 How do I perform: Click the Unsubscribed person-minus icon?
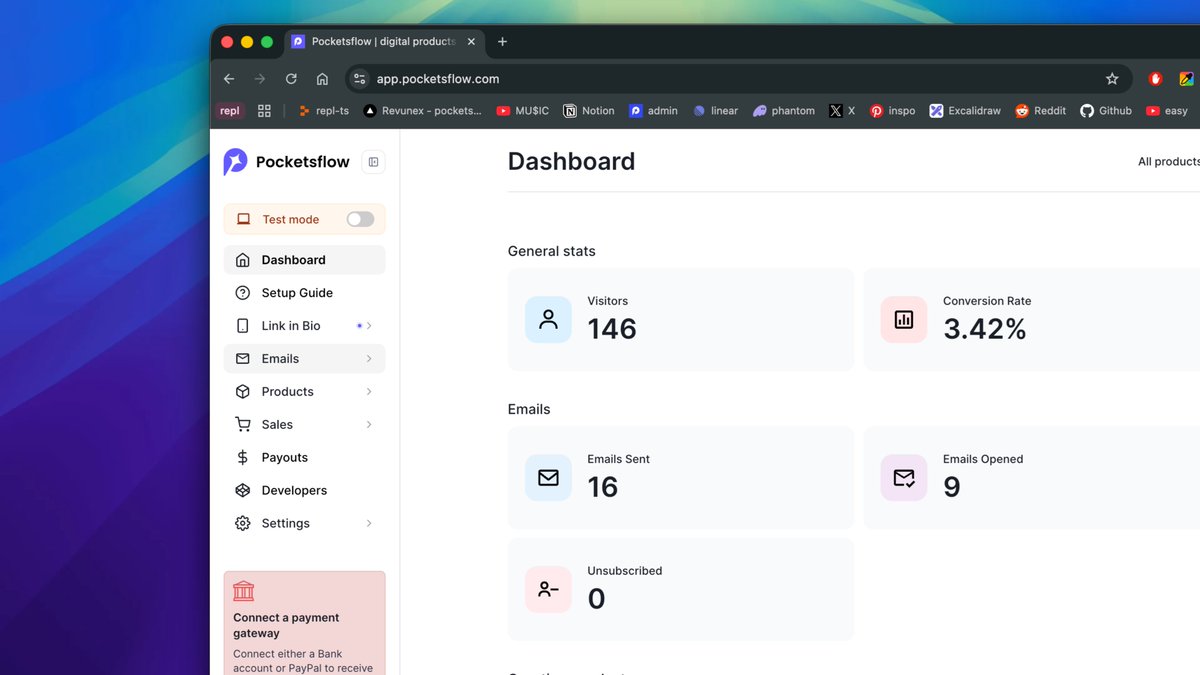pyautogui.click(x=548, y=589)
